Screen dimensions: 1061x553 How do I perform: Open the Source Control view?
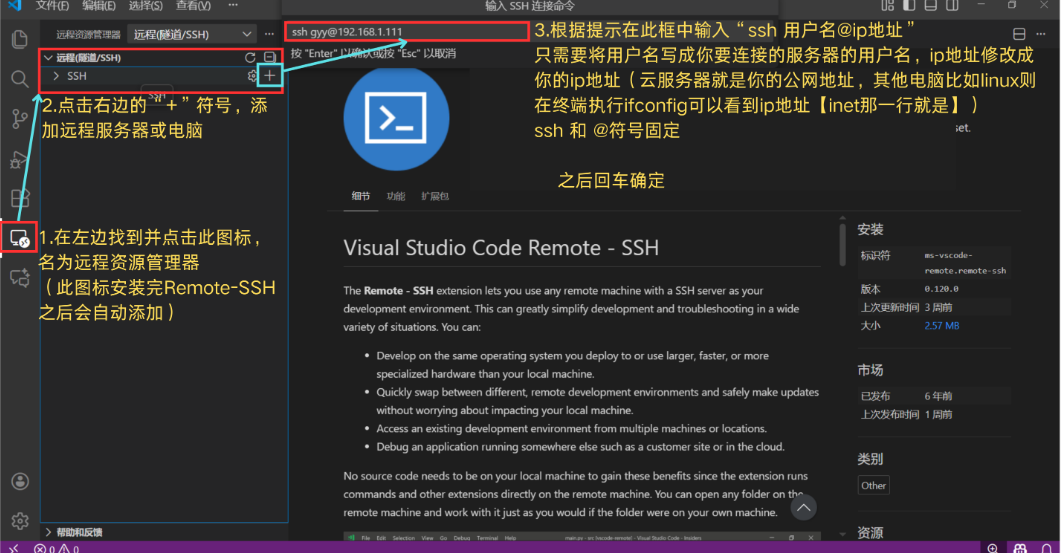20,120
